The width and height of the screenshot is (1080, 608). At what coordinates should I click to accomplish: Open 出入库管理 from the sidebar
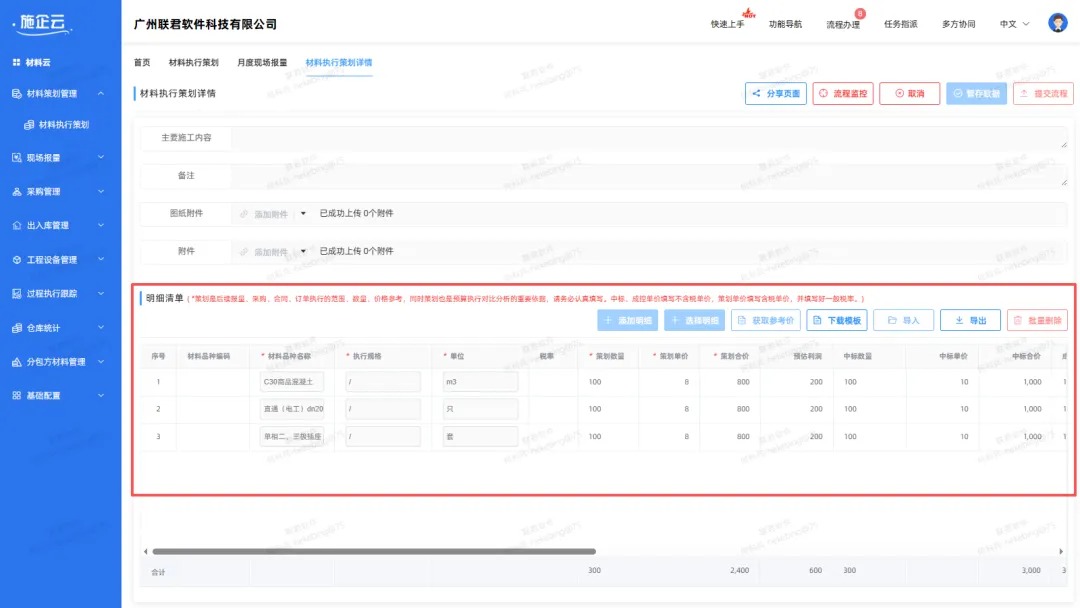[15, 225]
